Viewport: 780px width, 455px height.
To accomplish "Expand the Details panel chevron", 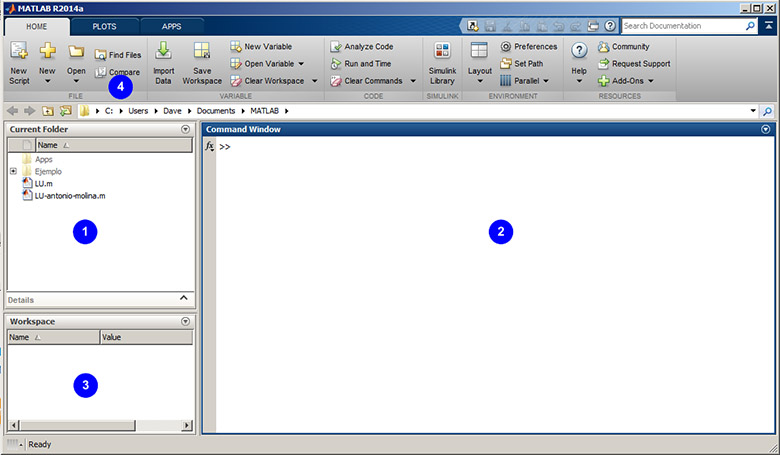I will (x=184, y=298).
